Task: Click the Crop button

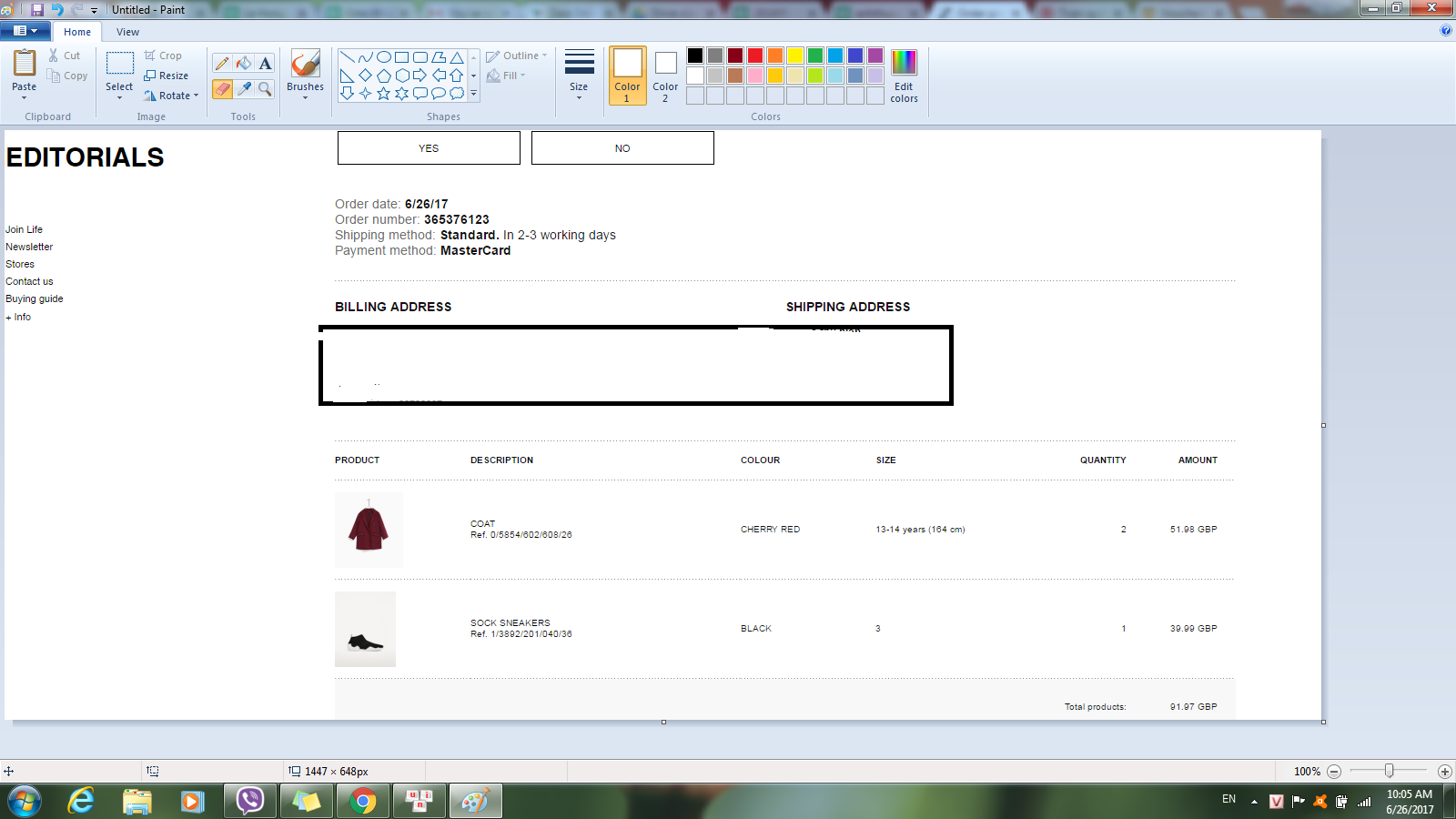Action: (164, 56)
